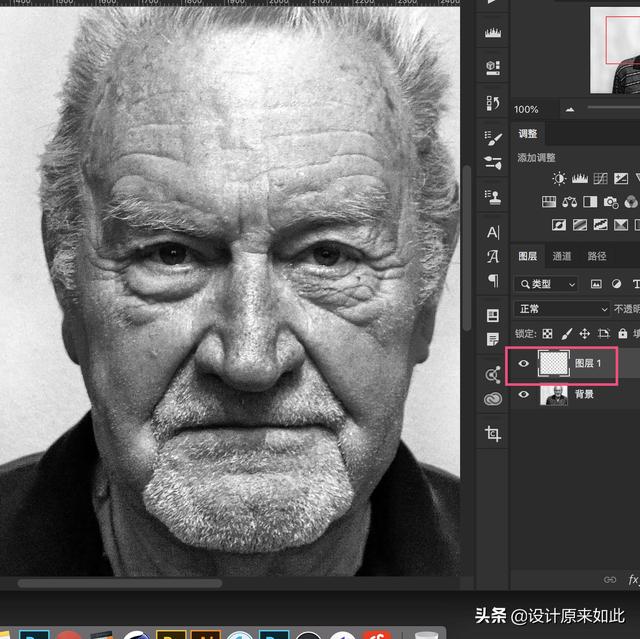This screenshot has height=639, width=640.
Task: Add a Hue/Saturation adjustment layer
Action: pos(549,202)
